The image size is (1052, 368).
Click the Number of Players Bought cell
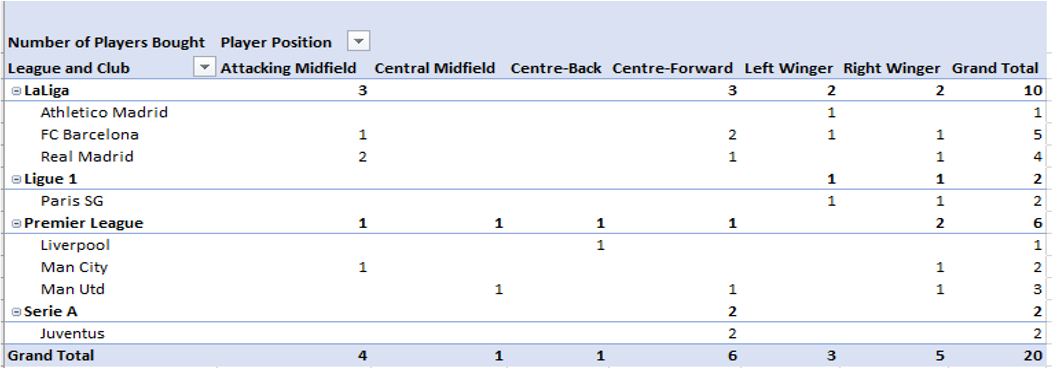tap(106, 42)
